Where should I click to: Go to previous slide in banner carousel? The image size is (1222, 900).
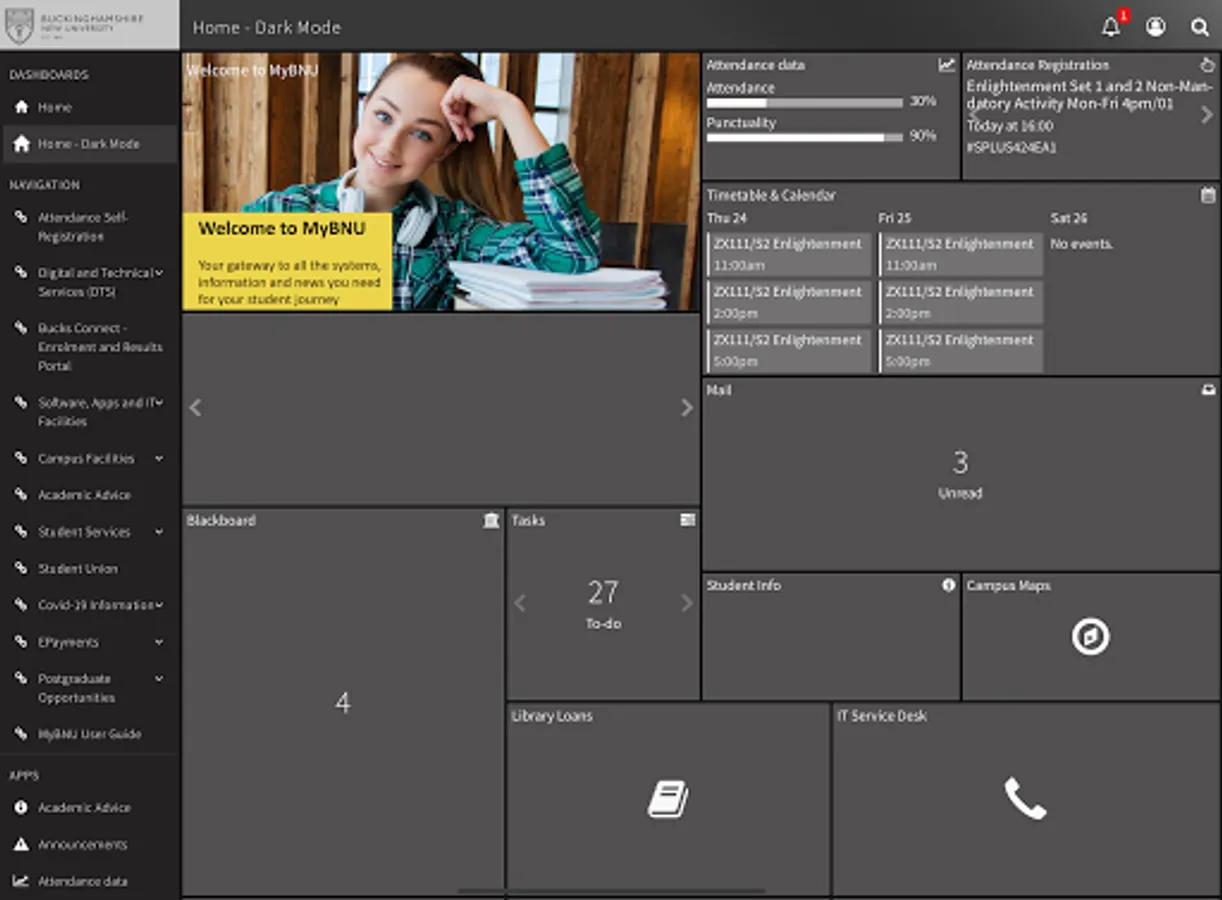click(x=195, y=408)
